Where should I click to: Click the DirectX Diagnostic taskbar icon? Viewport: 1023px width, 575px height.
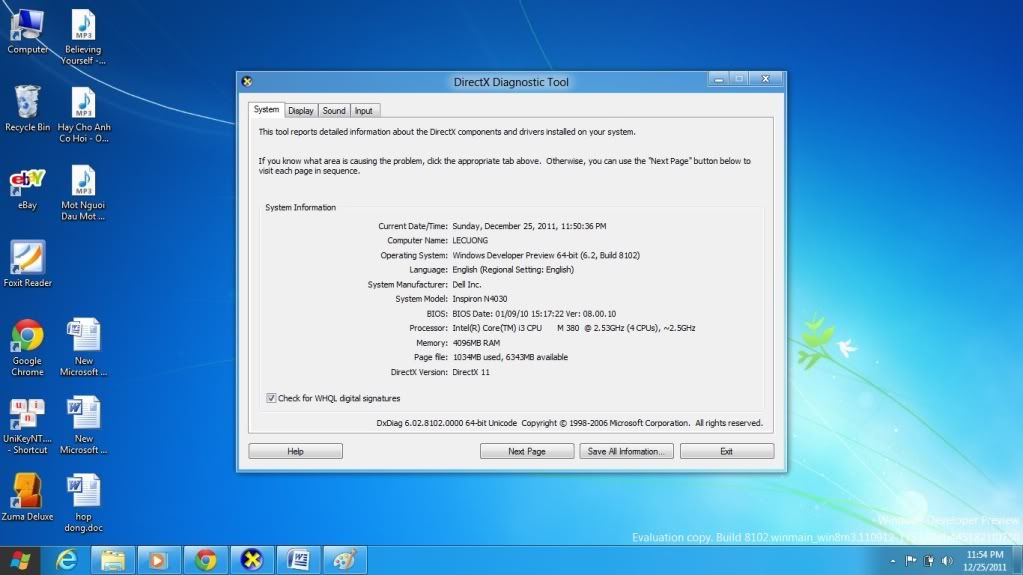[252, 560]
